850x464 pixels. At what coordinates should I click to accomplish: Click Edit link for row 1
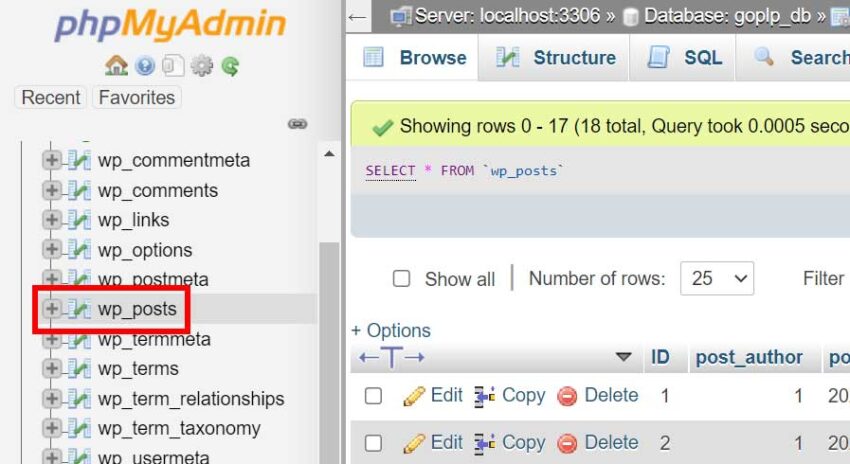(447, 395)
